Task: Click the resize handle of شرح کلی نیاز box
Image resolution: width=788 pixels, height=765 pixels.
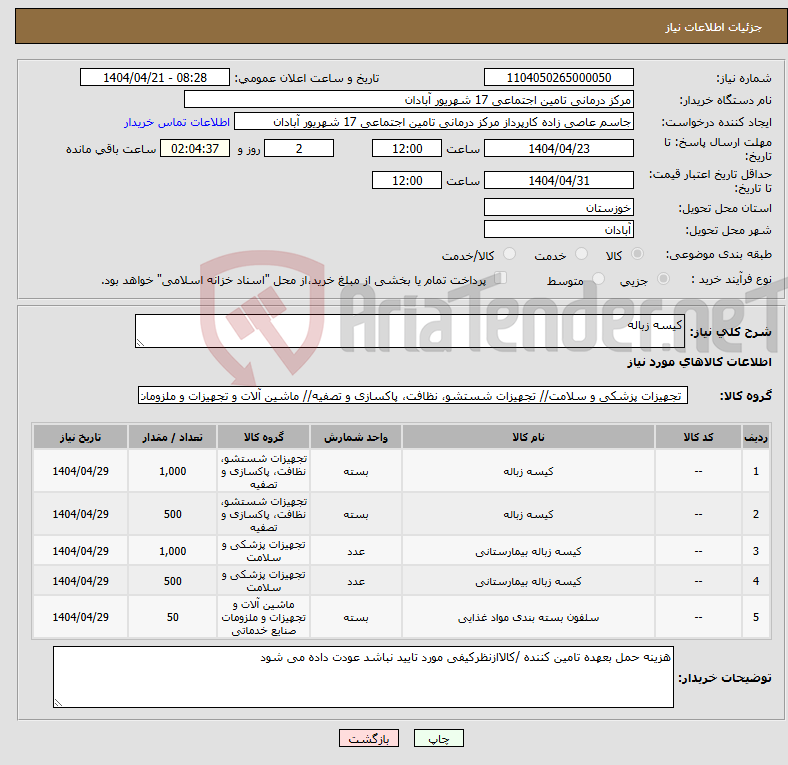Action: tap(140, 342)
